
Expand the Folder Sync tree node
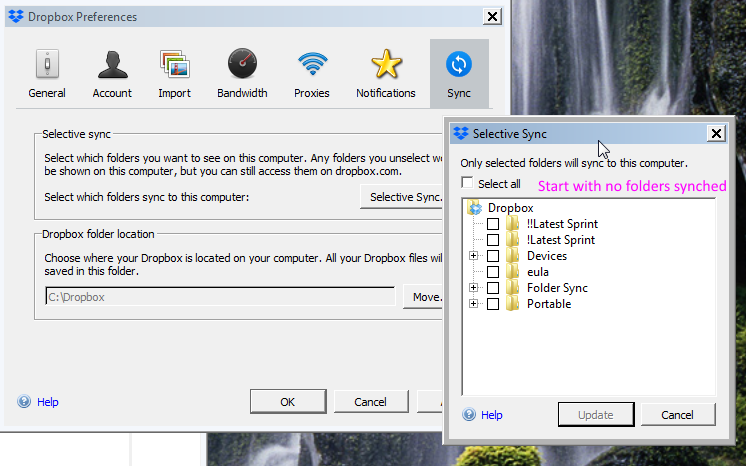(473, 288)
